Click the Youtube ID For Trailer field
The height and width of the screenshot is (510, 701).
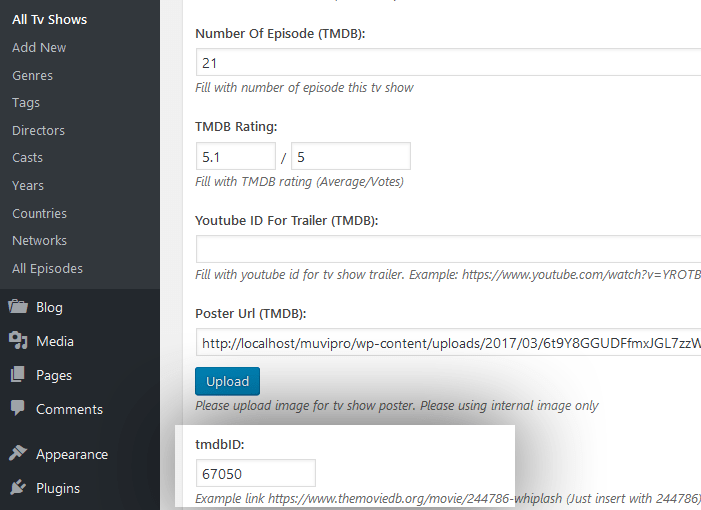pyautogui.click(x=448, y=249)
